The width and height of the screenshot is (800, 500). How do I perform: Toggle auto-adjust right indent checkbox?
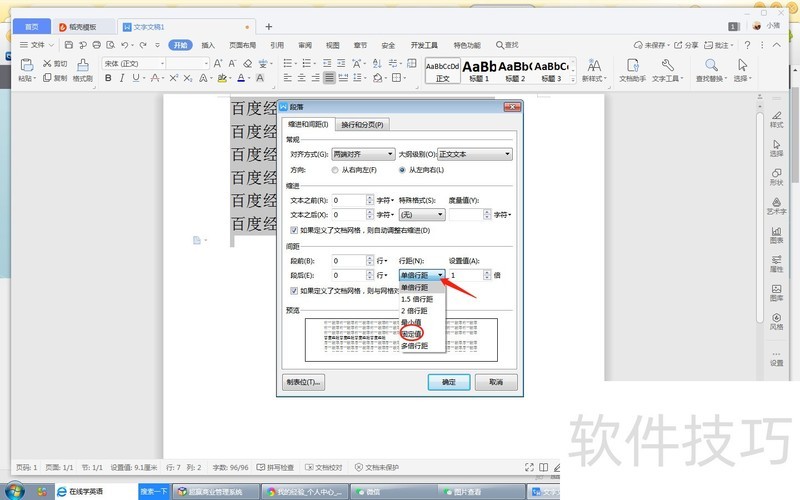click(292, 230)
